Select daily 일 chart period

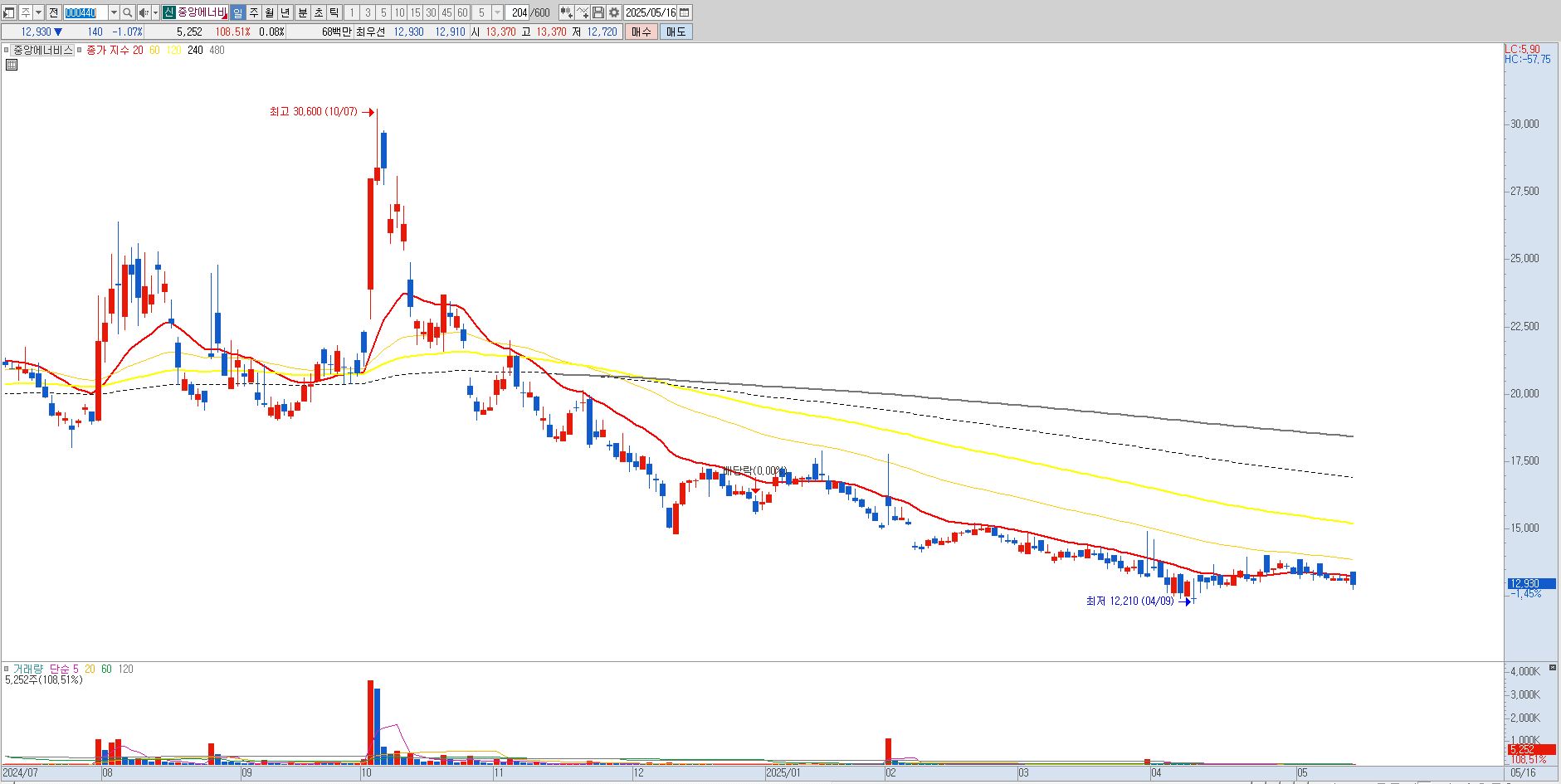click(237, 12)
